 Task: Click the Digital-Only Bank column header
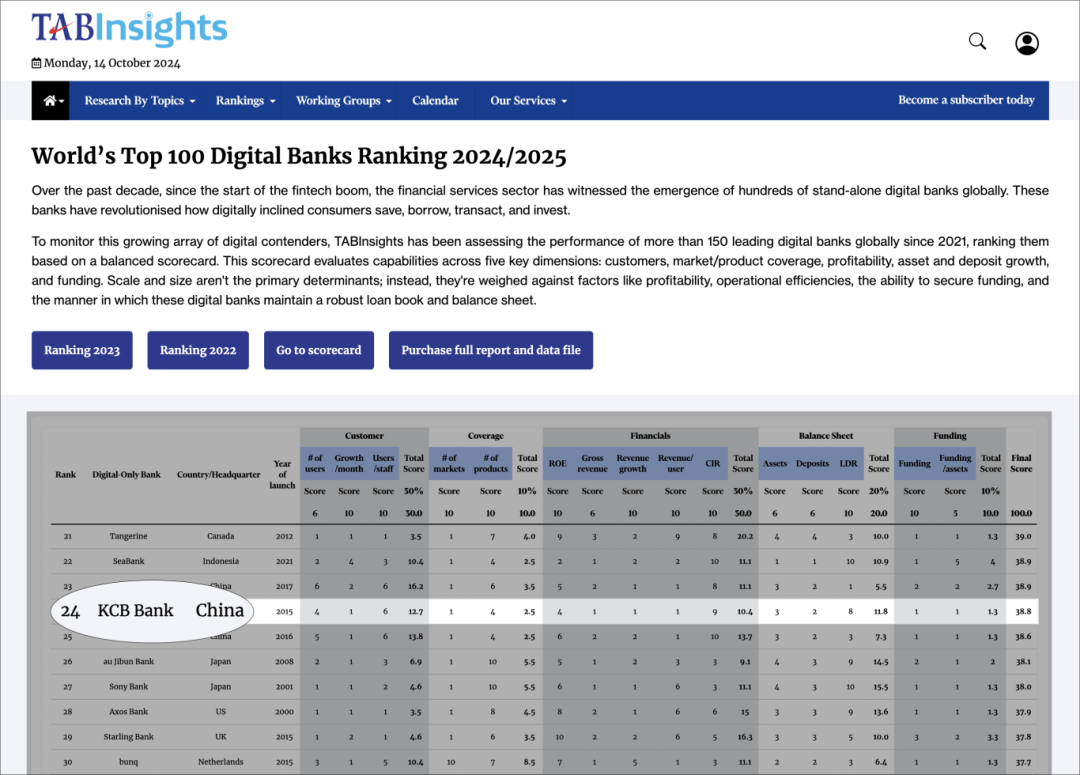tap(126, 475)
